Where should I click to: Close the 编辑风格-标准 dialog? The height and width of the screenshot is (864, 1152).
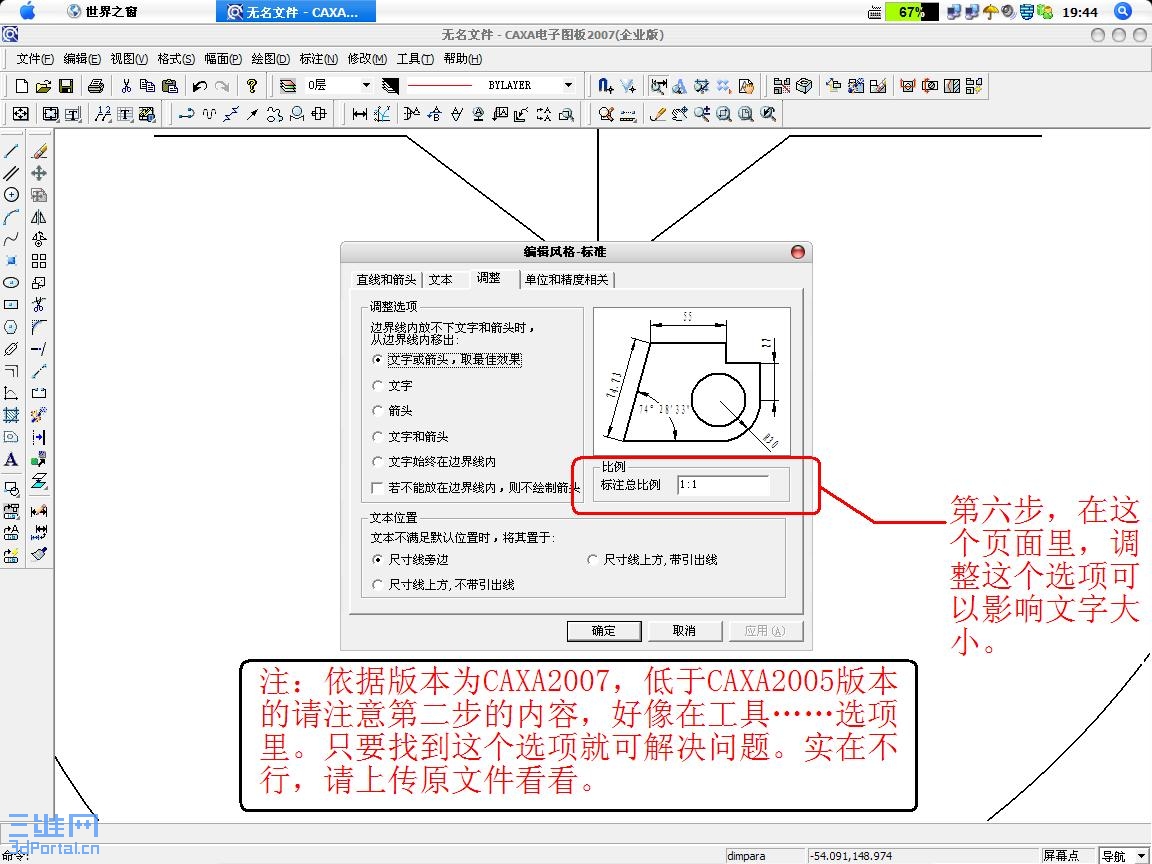(798, 252)
